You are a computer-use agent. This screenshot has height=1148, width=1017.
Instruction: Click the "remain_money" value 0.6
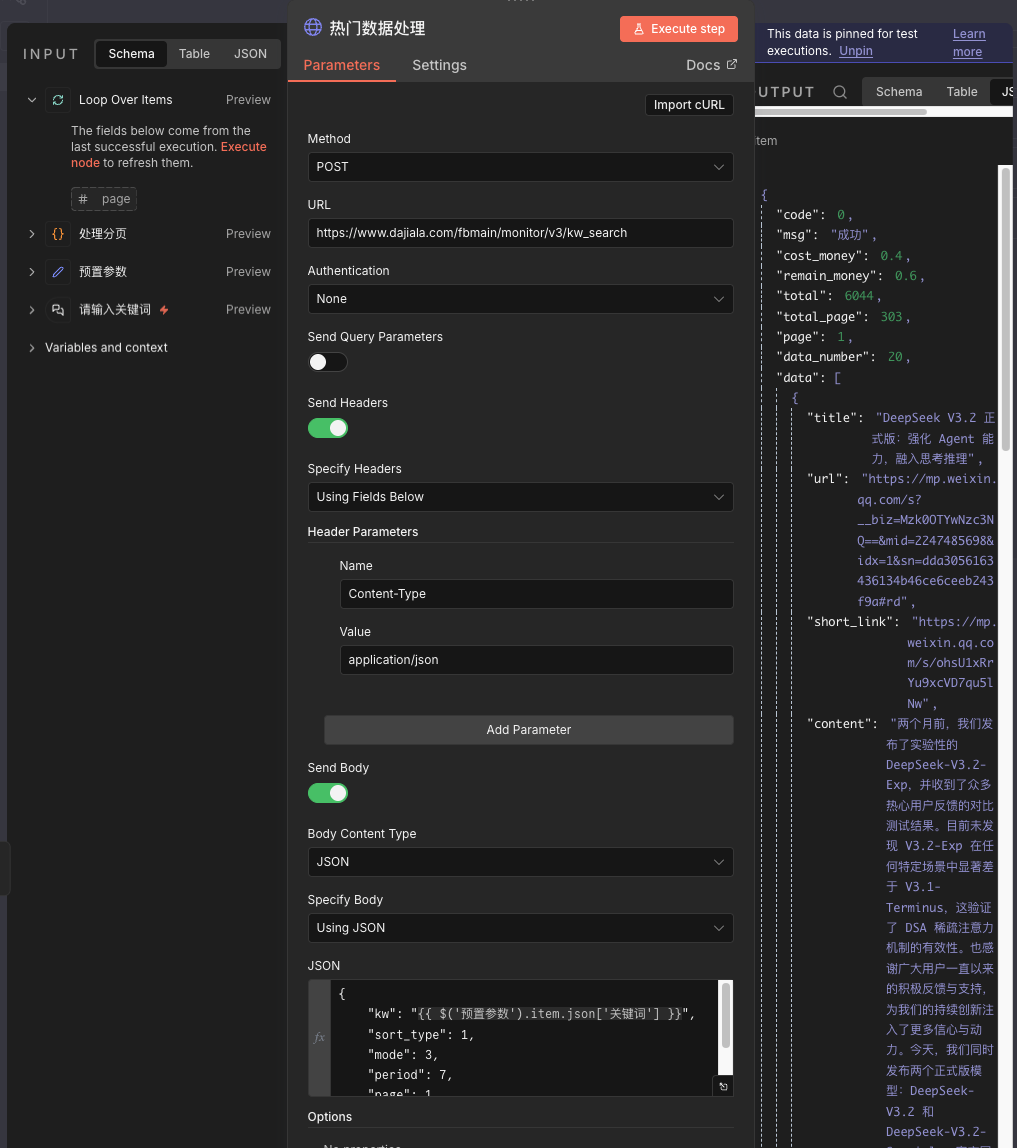click(x=906, y=276)
